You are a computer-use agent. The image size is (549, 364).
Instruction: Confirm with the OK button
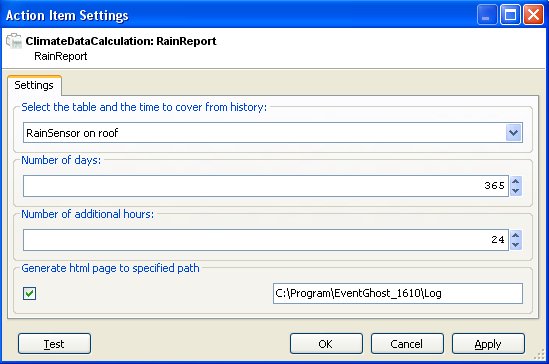(x=326, y=344)
